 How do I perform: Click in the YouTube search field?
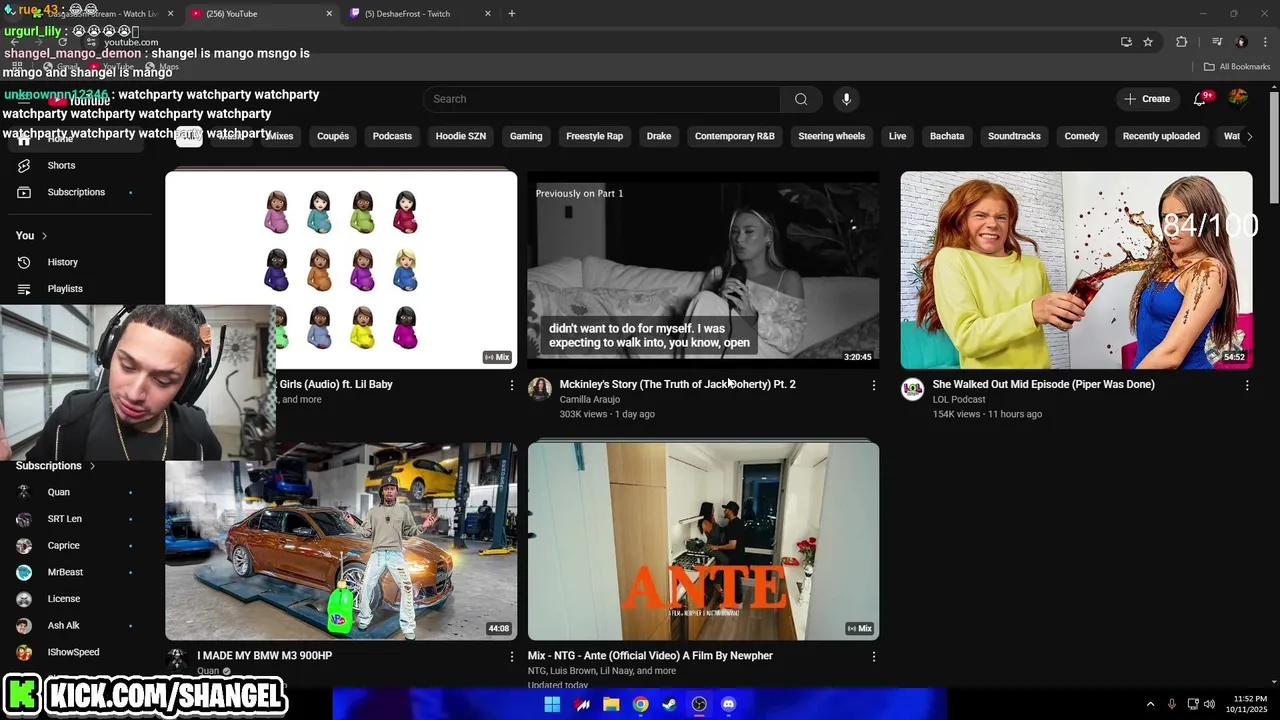tap(602, 99)
